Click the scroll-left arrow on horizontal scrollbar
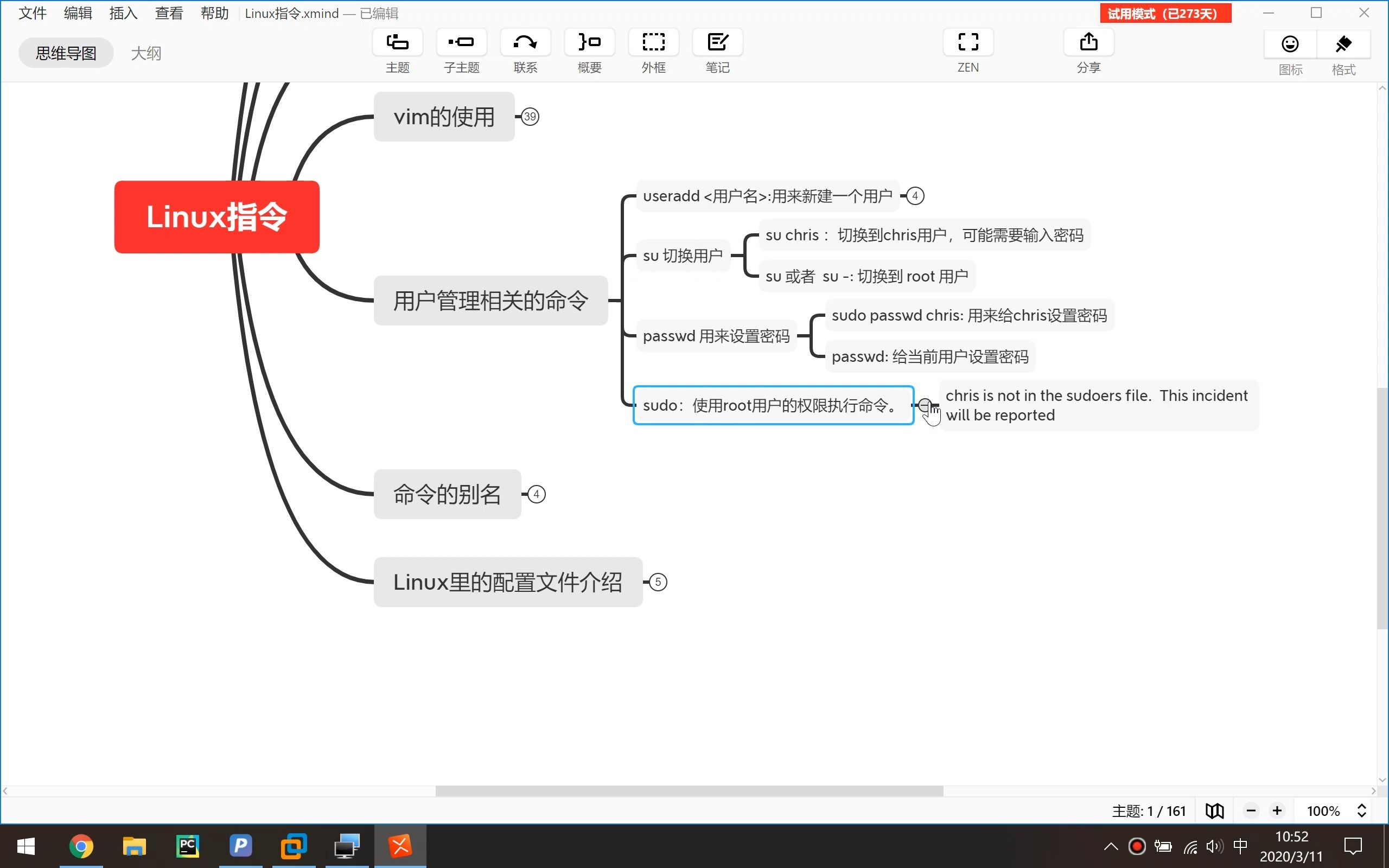Screen dimensions: 1389x868 (x=5, y=791)
